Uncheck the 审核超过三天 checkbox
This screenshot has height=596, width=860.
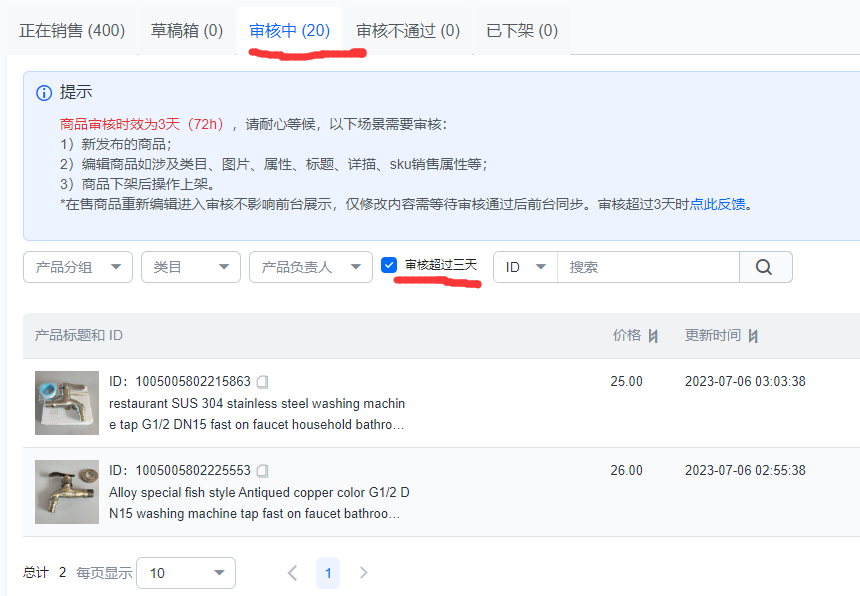point(389,266)
